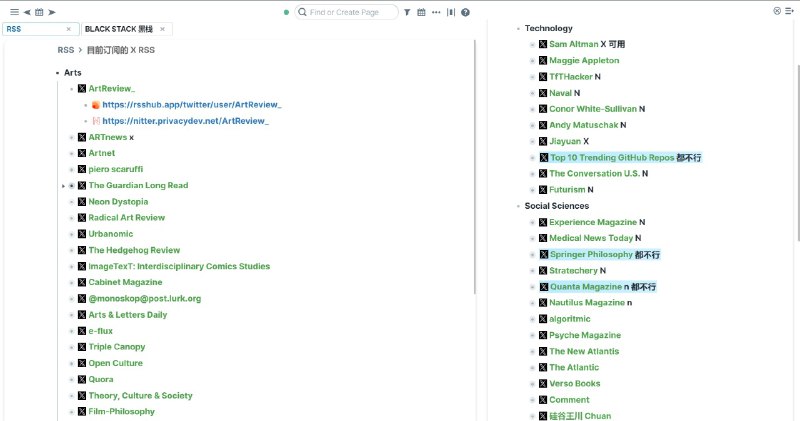This screenshot has width=800, height=421.
Task: Click the X icon beside The Atlantic
Action: (x=543, y=367)
